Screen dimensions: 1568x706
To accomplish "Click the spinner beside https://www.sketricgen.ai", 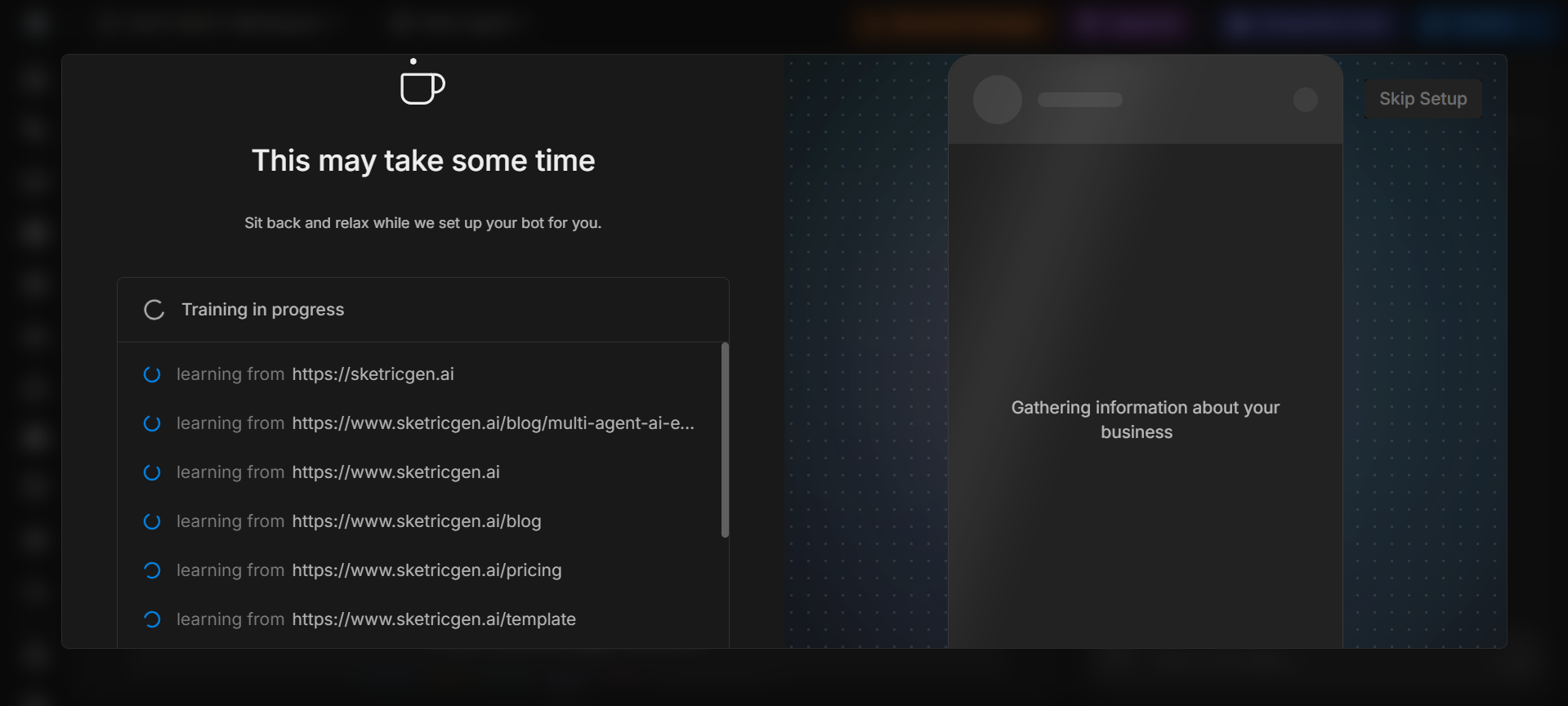I will point(152,472).
